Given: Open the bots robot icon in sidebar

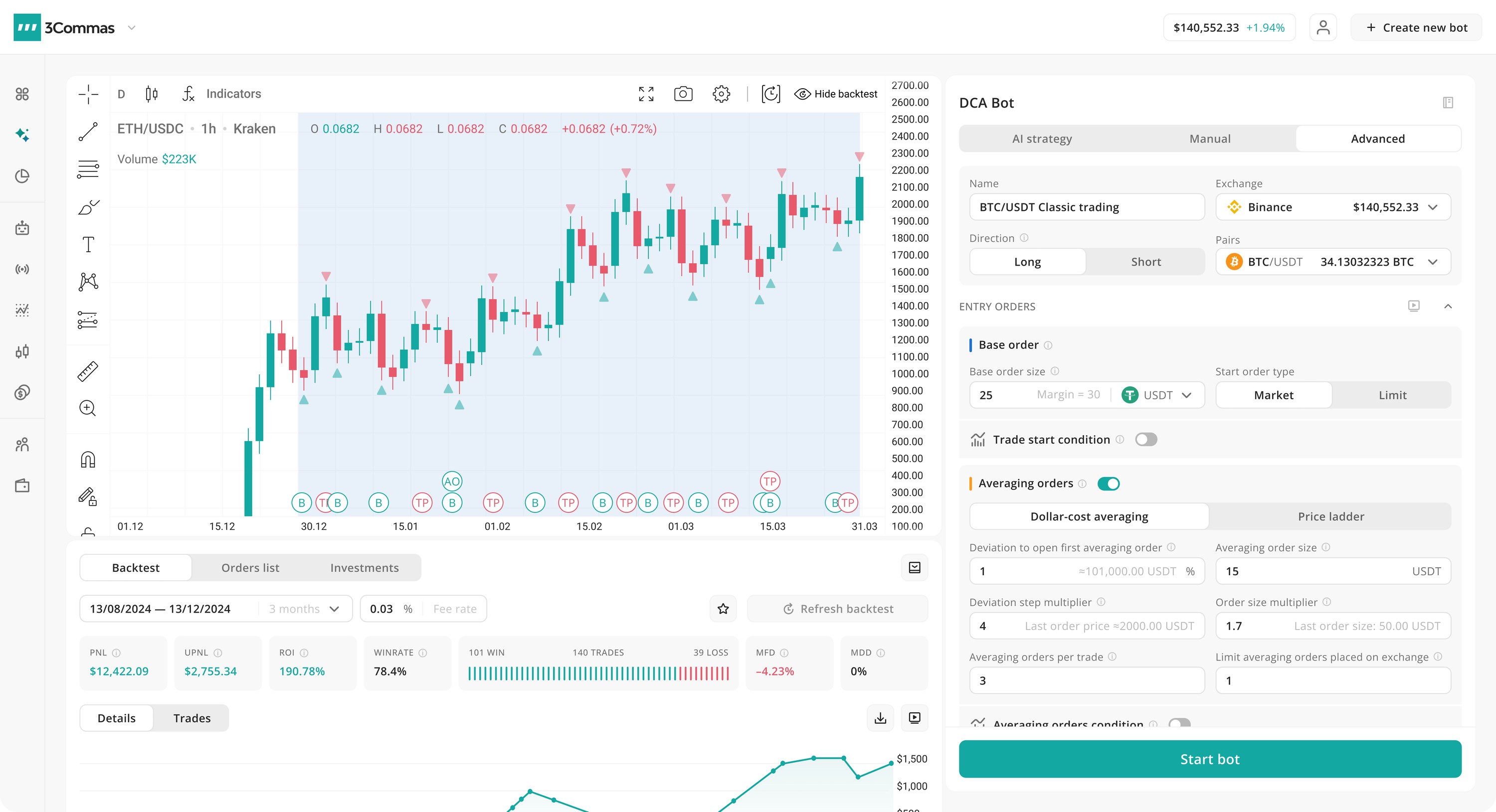Looking at the screenshot, I should (x=22, y=228).
